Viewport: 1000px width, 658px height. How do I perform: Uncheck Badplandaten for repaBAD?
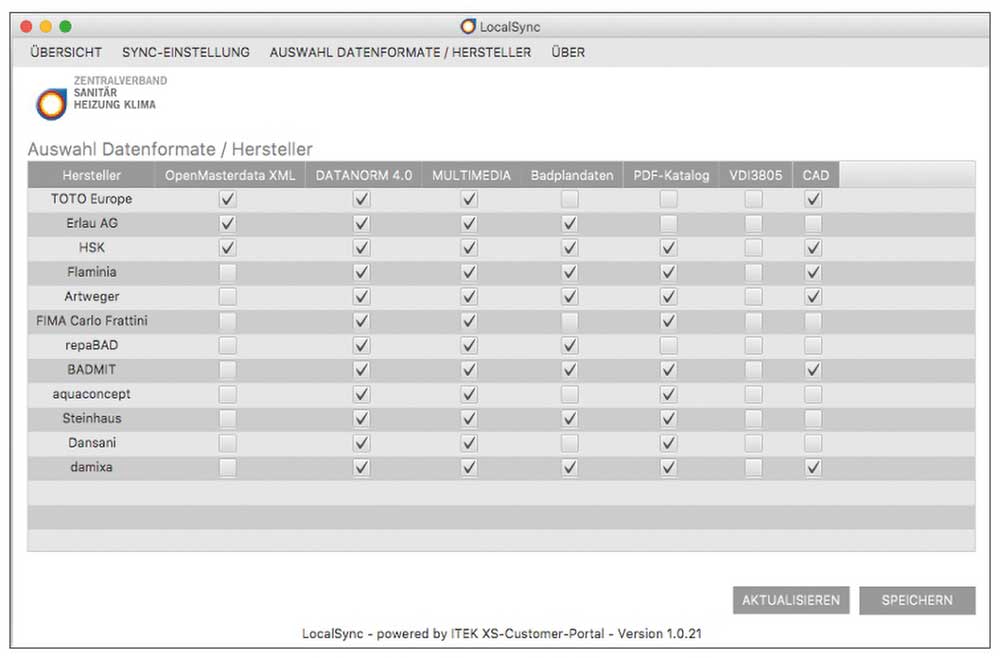point(570,346)
